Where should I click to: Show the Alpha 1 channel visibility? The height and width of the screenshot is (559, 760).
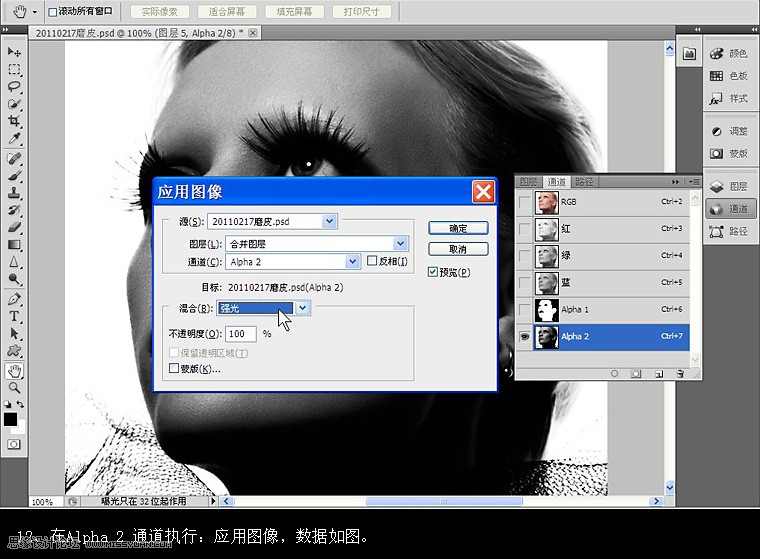point(524,309)
